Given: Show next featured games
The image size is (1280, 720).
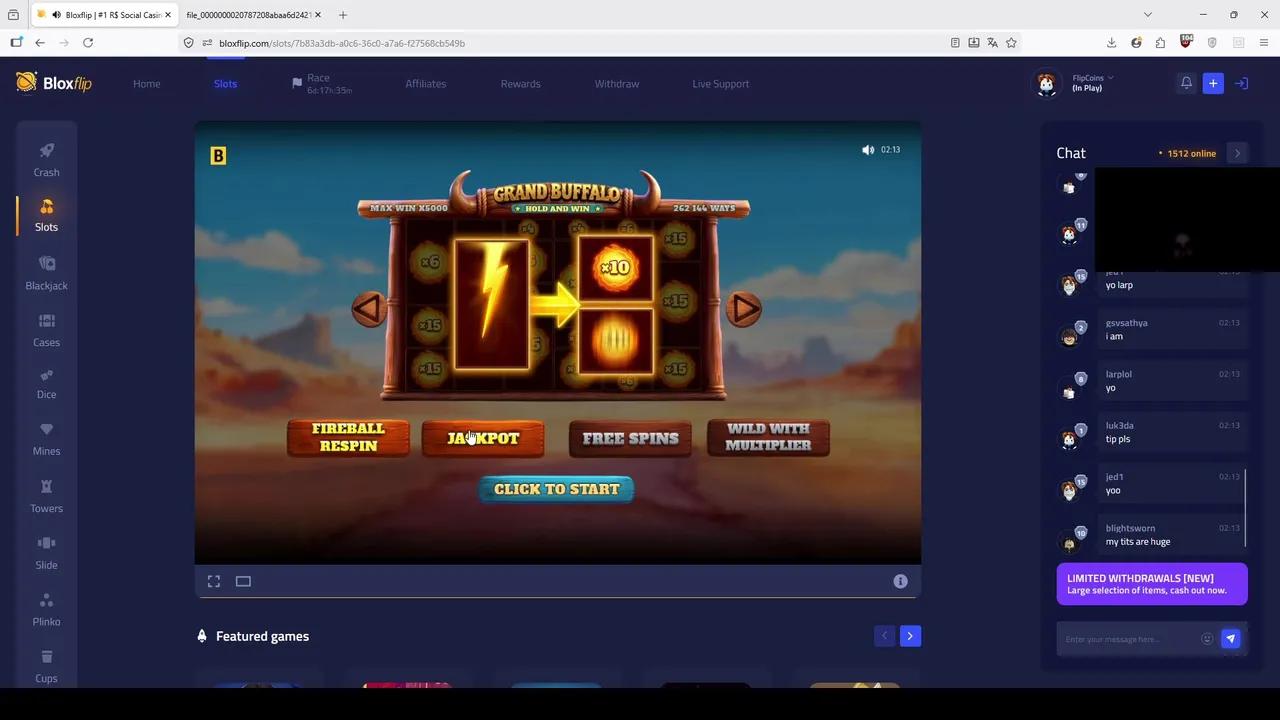Looking at the screenshot, I should point(910,636).
